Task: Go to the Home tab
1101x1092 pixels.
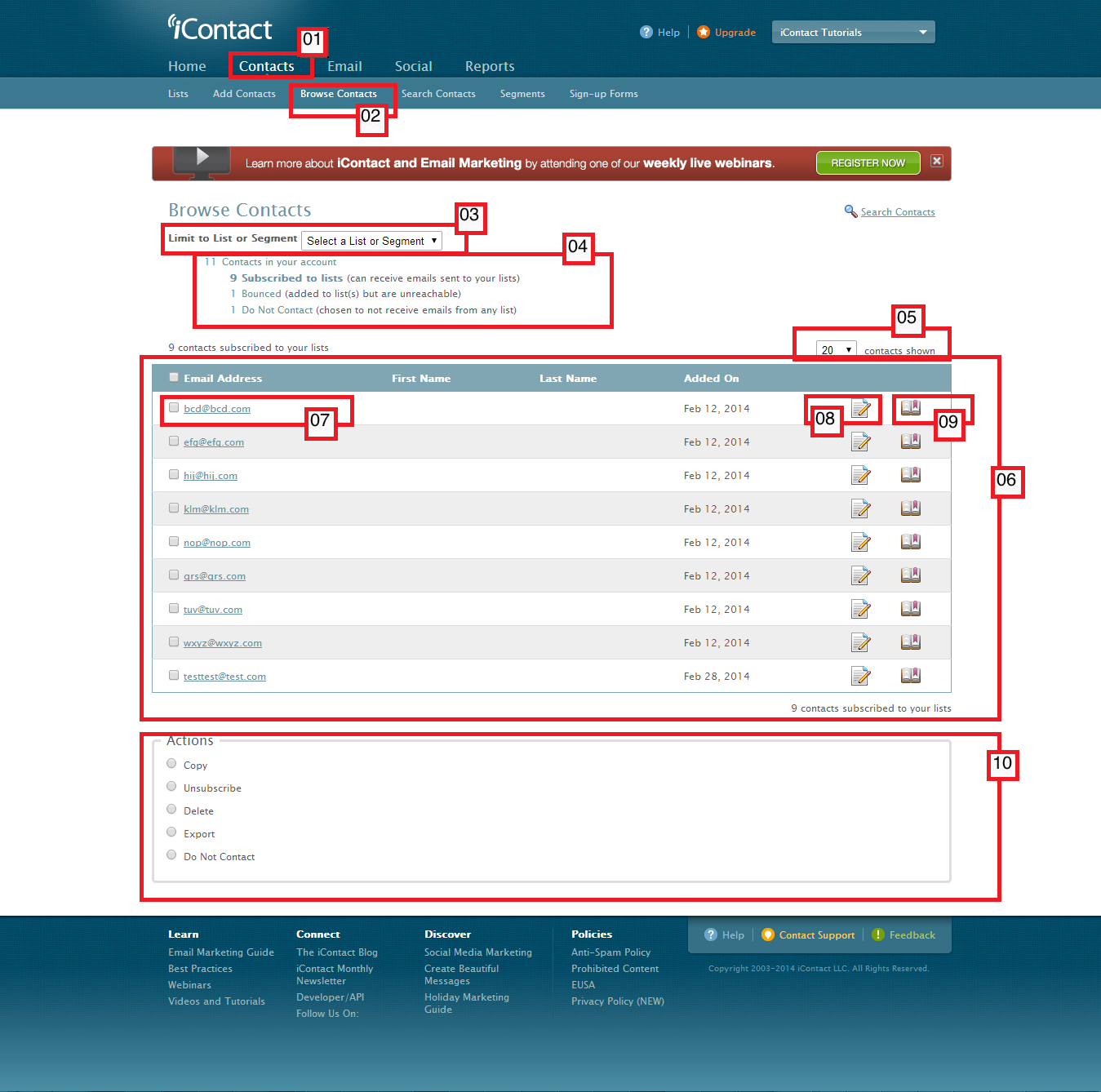Action: click(187, 66)
